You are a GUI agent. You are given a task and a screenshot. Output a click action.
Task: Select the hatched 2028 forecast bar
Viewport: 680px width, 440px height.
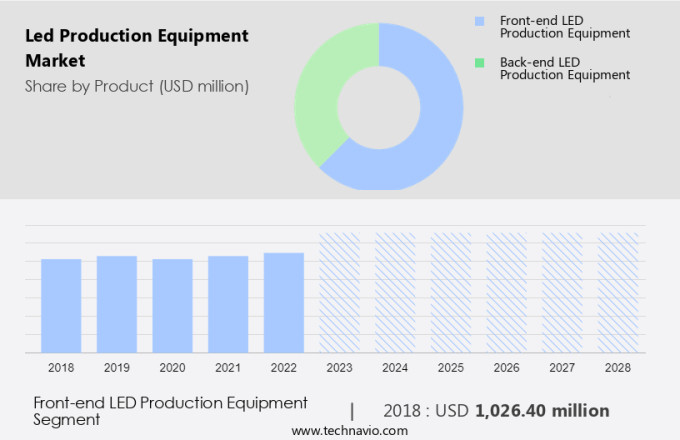617,292
